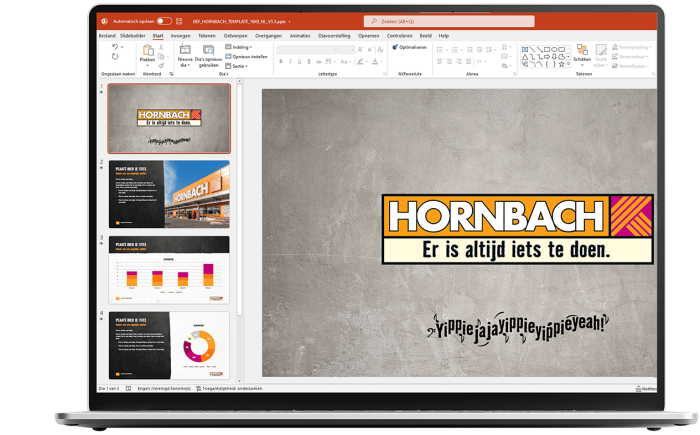Click the align text left icon
The image size is (700, 435).
point(440,61)
